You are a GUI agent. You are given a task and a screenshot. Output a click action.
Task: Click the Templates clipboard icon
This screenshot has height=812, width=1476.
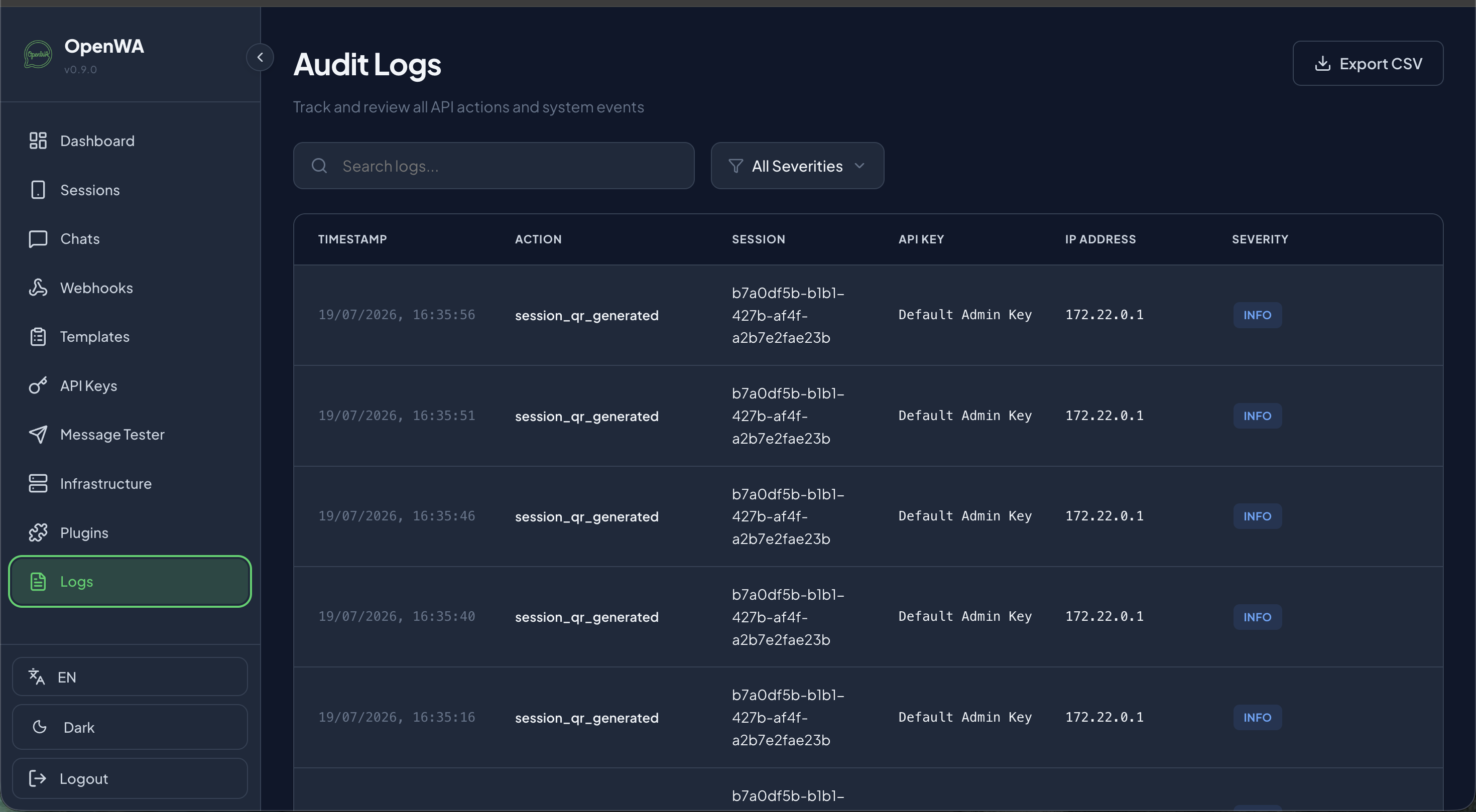[x=38, y=337]
